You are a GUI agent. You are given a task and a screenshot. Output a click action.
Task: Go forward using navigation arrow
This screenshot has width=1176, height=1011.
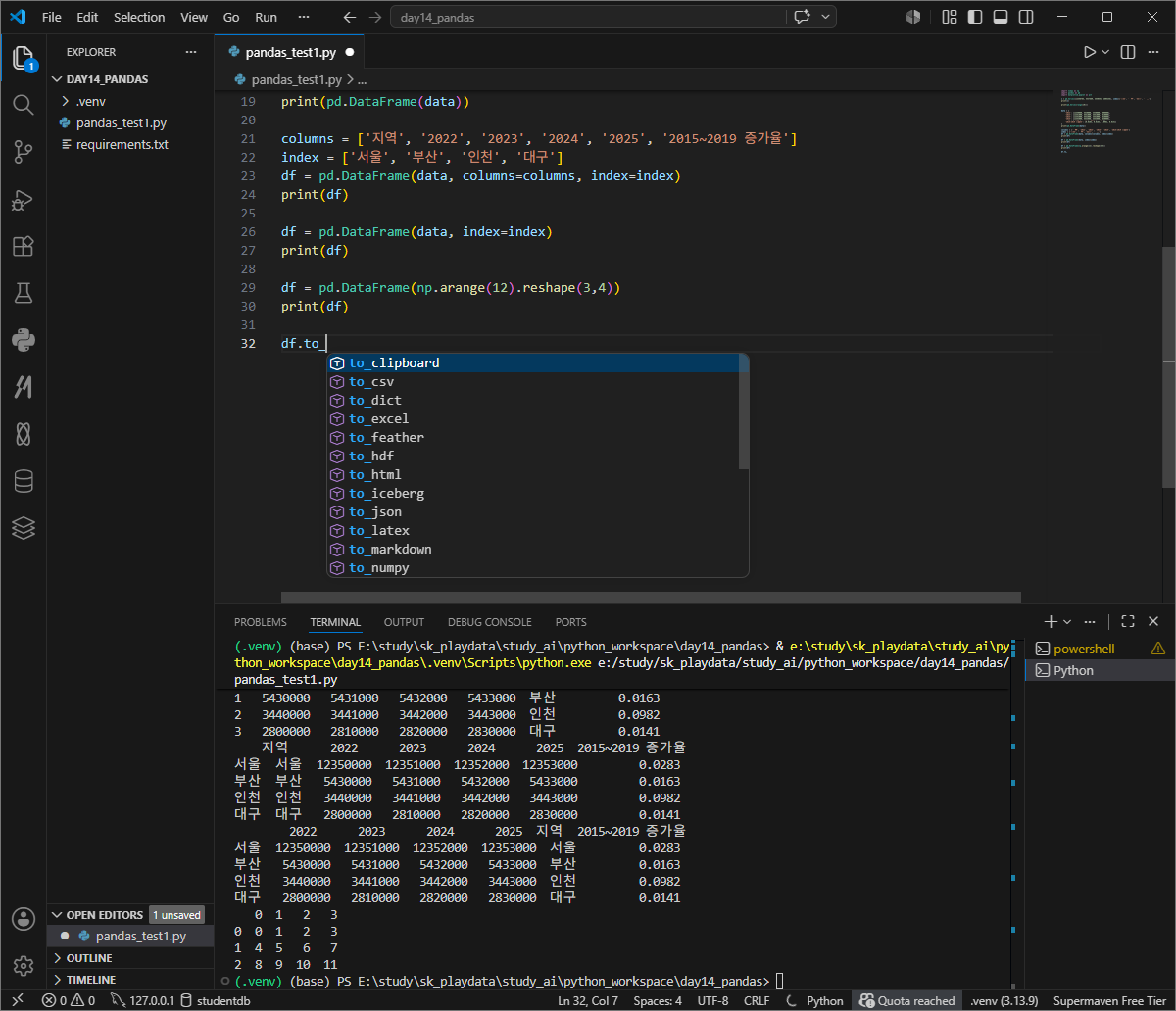[x=375, y=17]
